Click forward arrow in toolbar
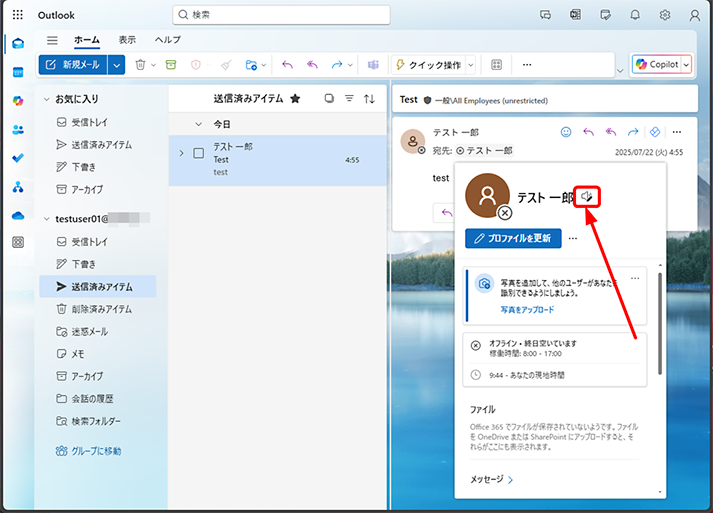Screen dimensions: 713x513 point(337,65)
